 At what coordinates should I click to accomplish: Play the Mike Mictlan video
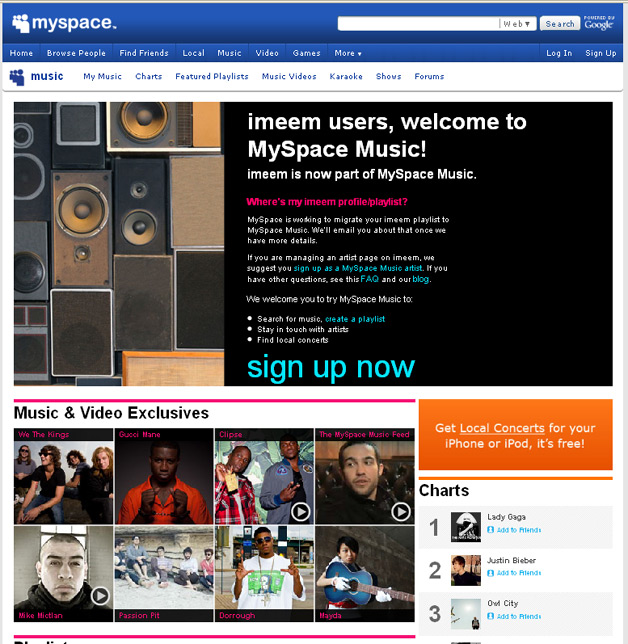click(x=100, y=595)
